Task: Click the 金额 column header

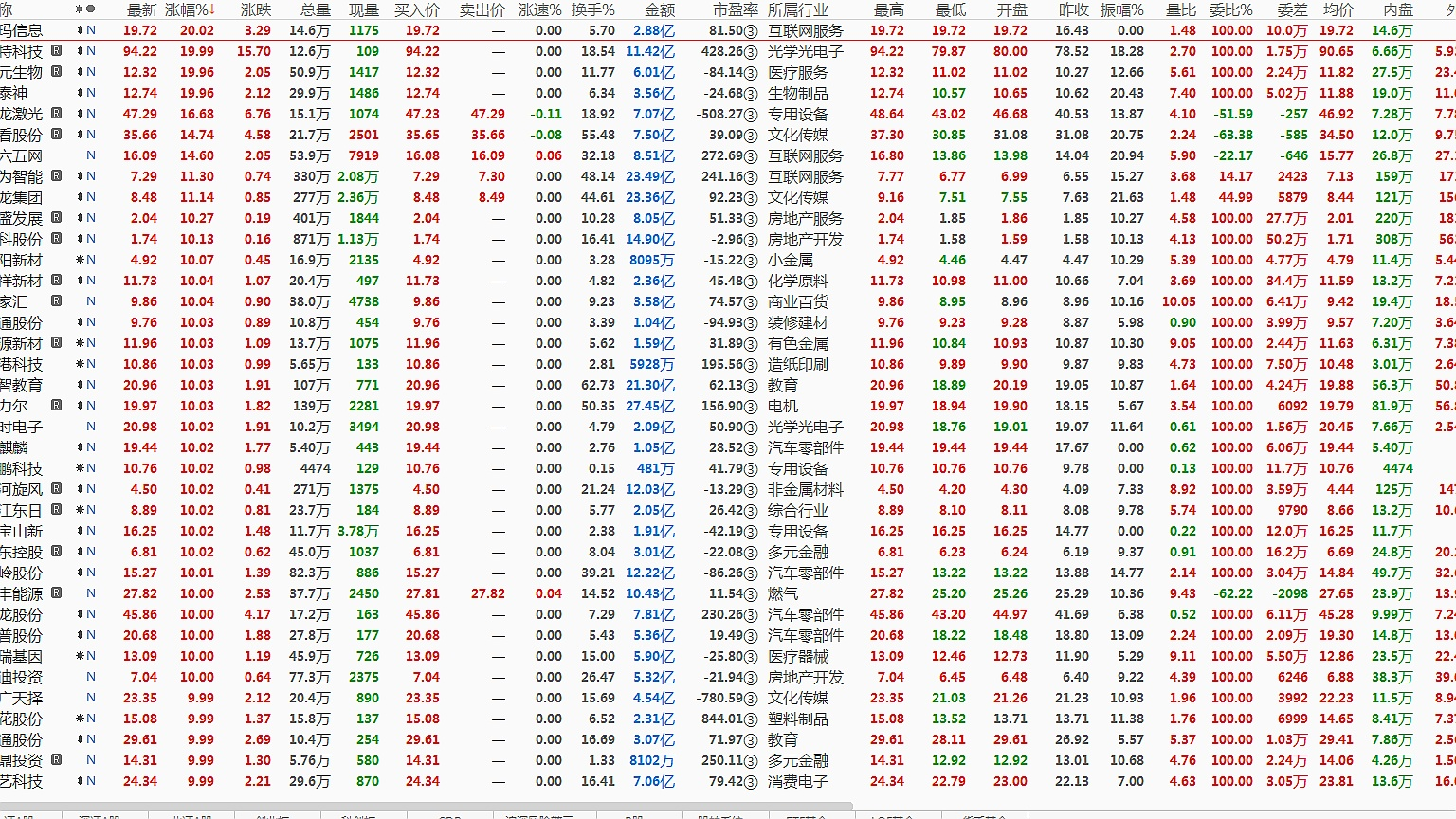Action: (660, 9)
